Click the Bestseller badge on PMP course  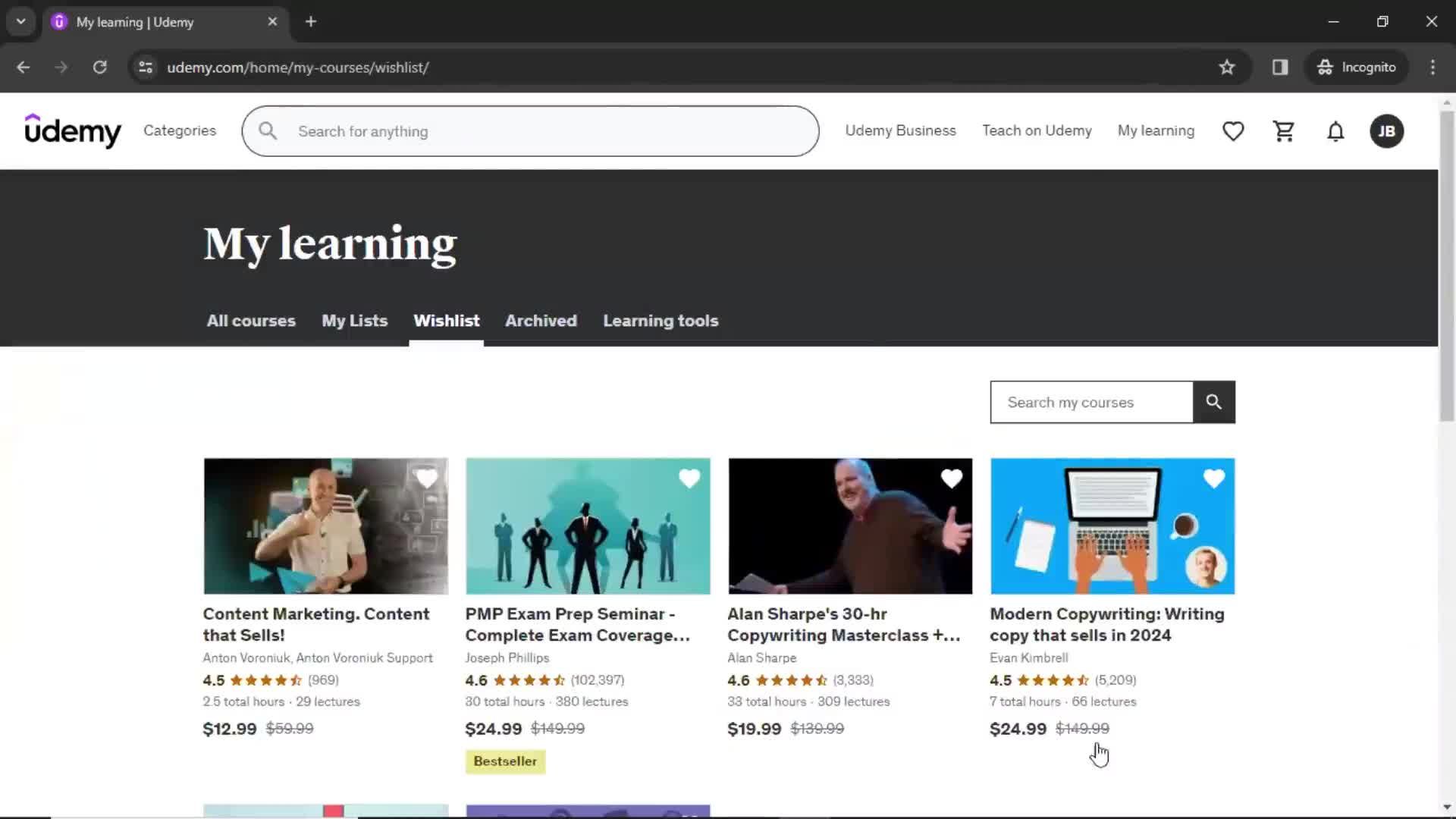(504, 761)
